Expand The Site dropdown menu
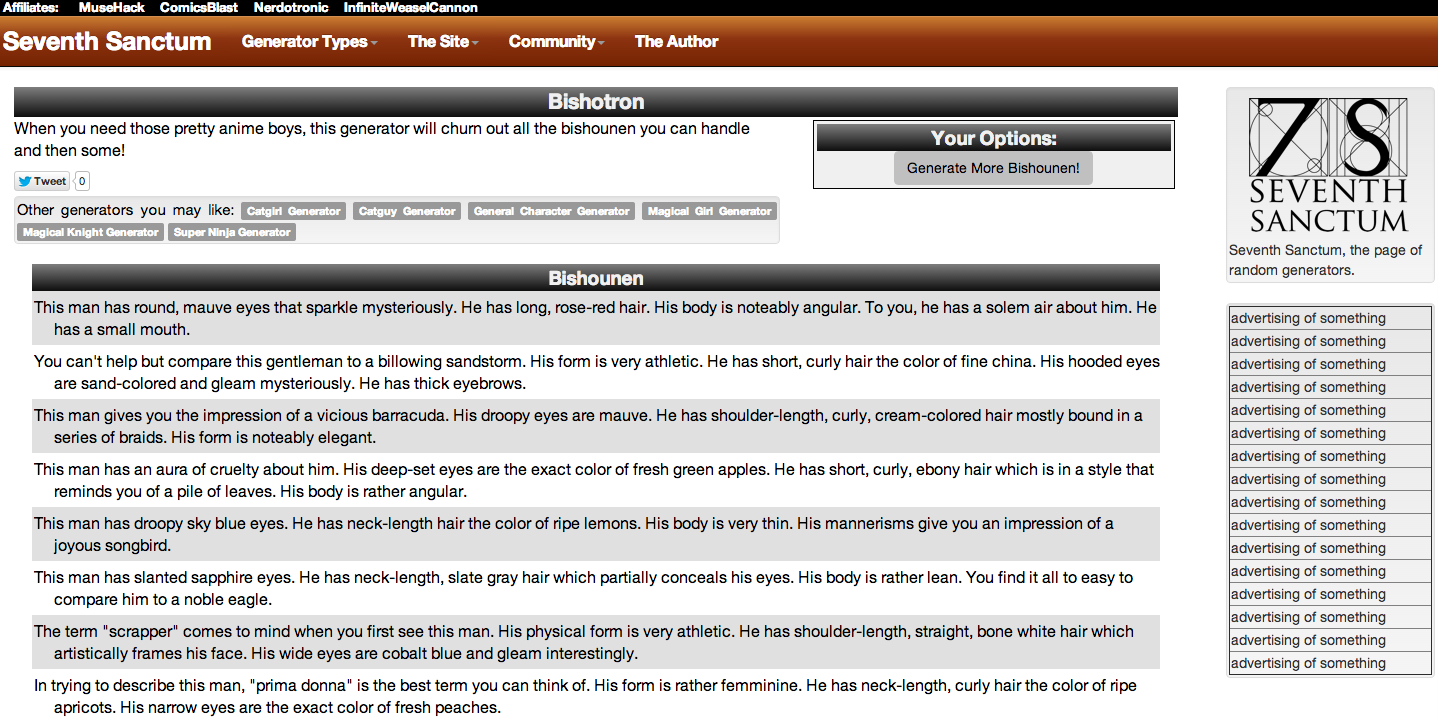 (x=443, y=42)
